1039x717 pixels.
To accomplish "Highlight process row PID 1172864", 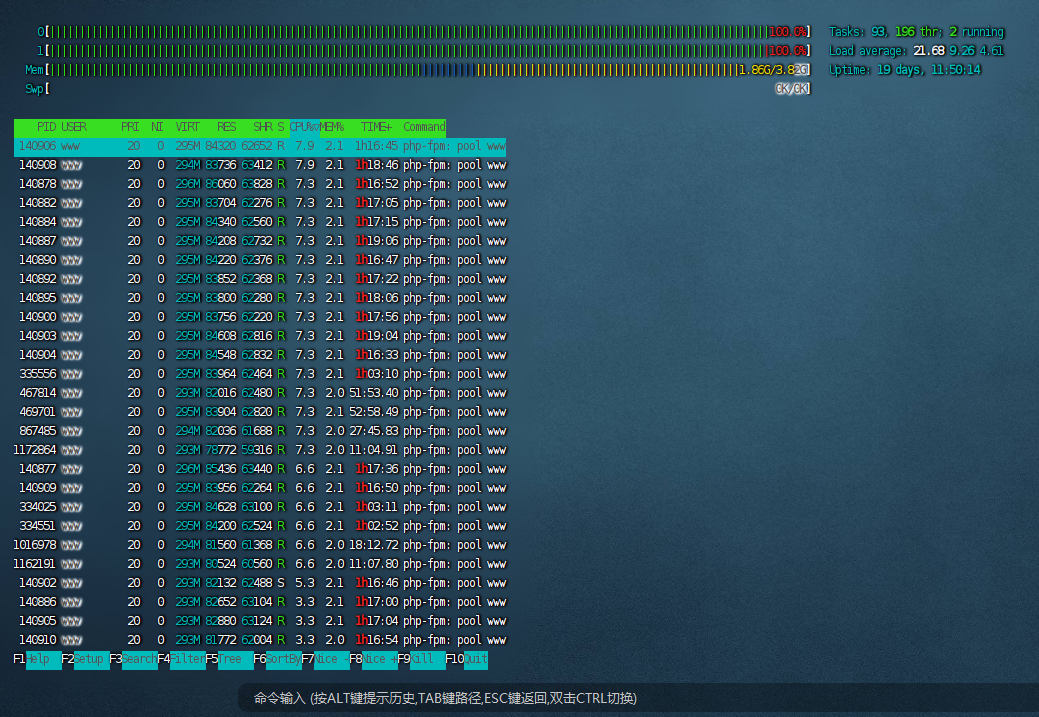I will (x=260, y=451).
